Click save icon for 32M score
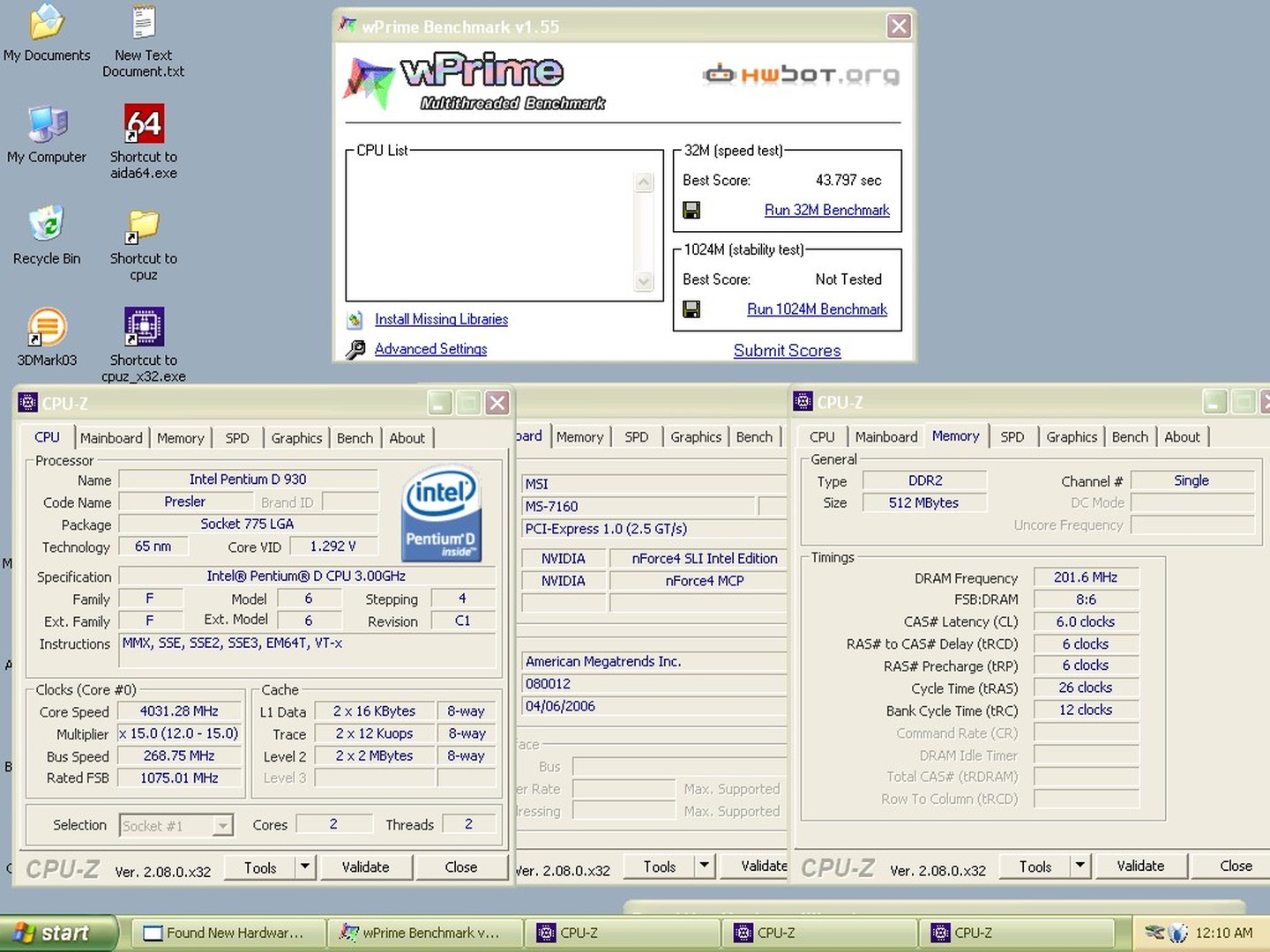Image resolution: width=1270 pixels, height=952 pixels. [691, 210]
